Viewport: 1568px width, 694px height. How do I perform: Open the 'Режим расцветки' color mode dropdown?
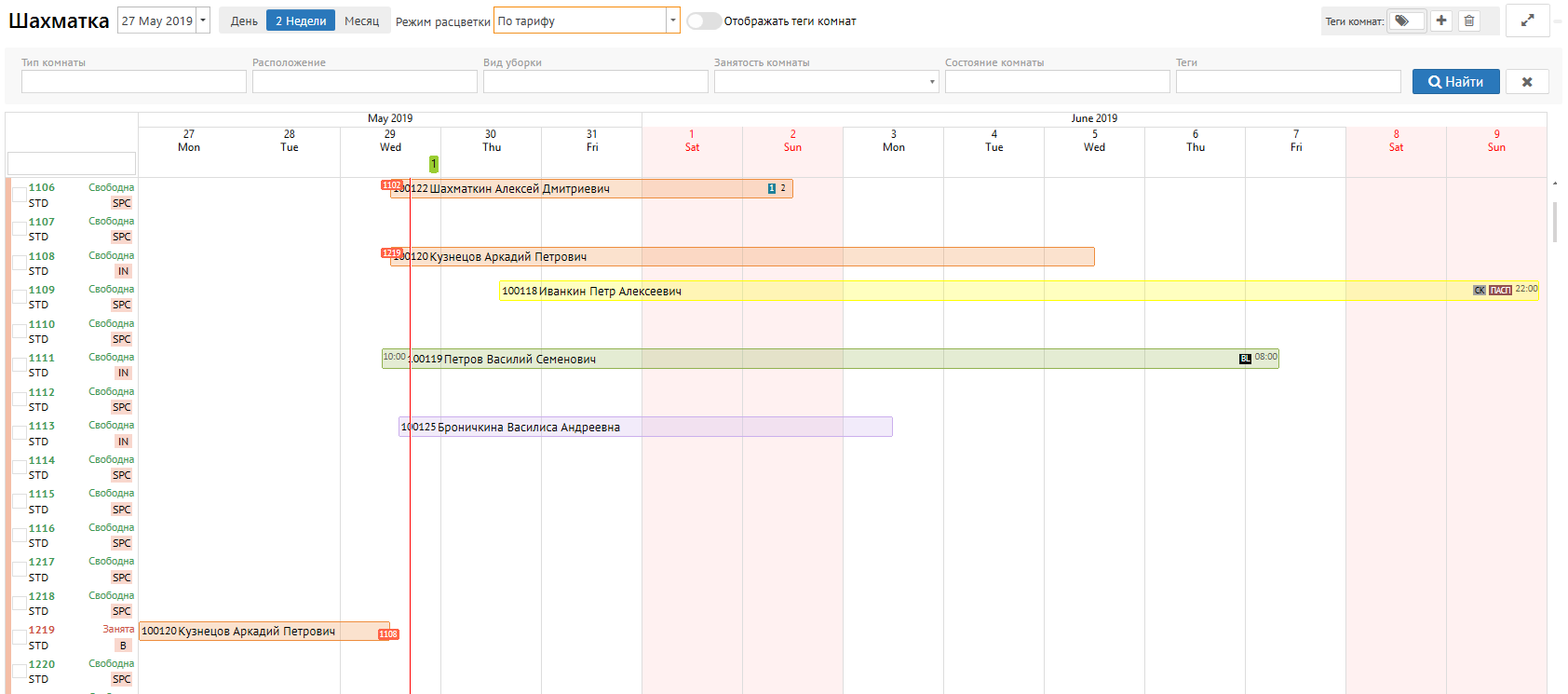(587, 20)
